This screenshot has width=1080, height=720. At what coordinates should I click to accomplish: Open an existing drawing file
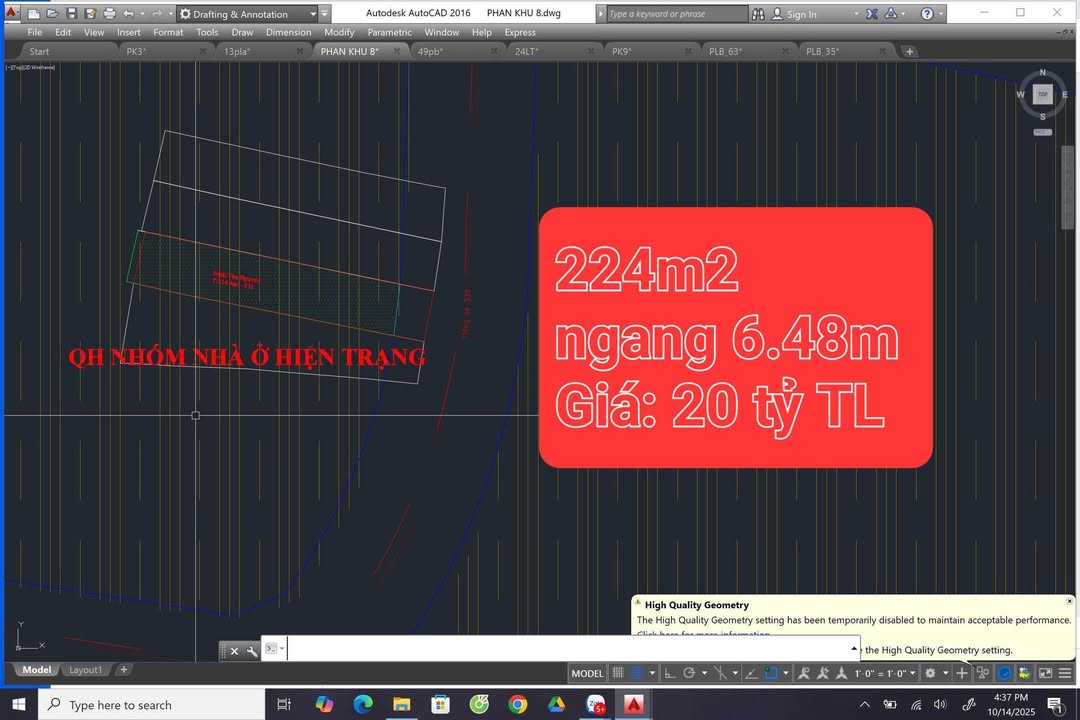[52, 13]
